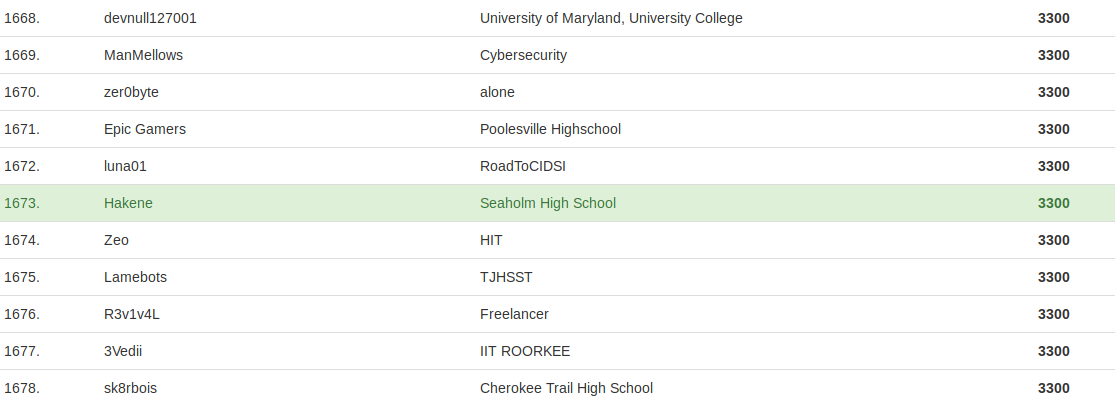
Task: Click rank number 1673 in highlighted row
Action: click(22, 203)
